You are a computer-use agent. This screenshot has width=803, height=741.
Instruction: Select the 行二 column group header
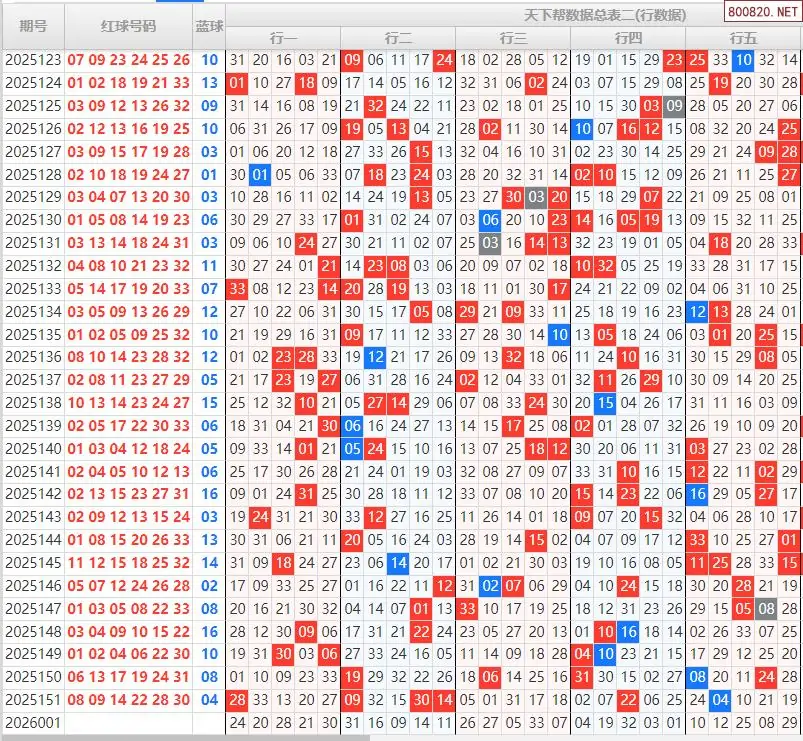398,38
